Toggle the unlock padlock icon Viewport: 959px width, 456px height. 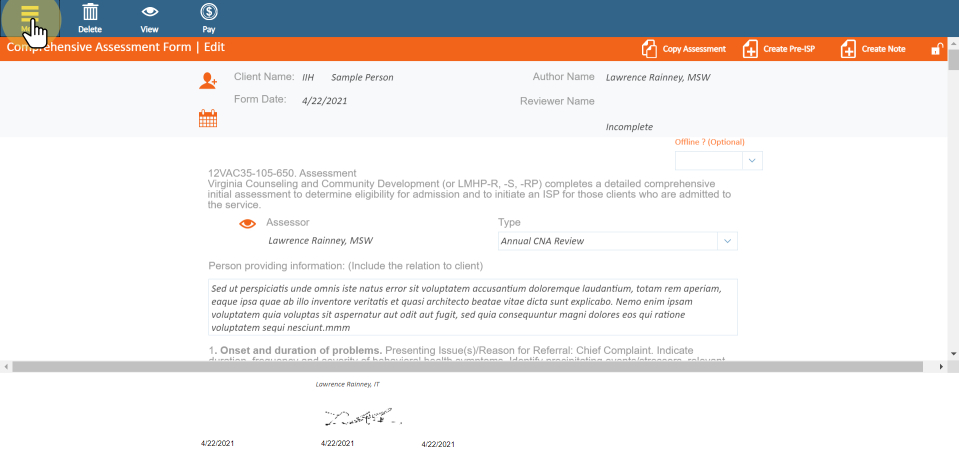pyautogui.click(x=936, y=49)
